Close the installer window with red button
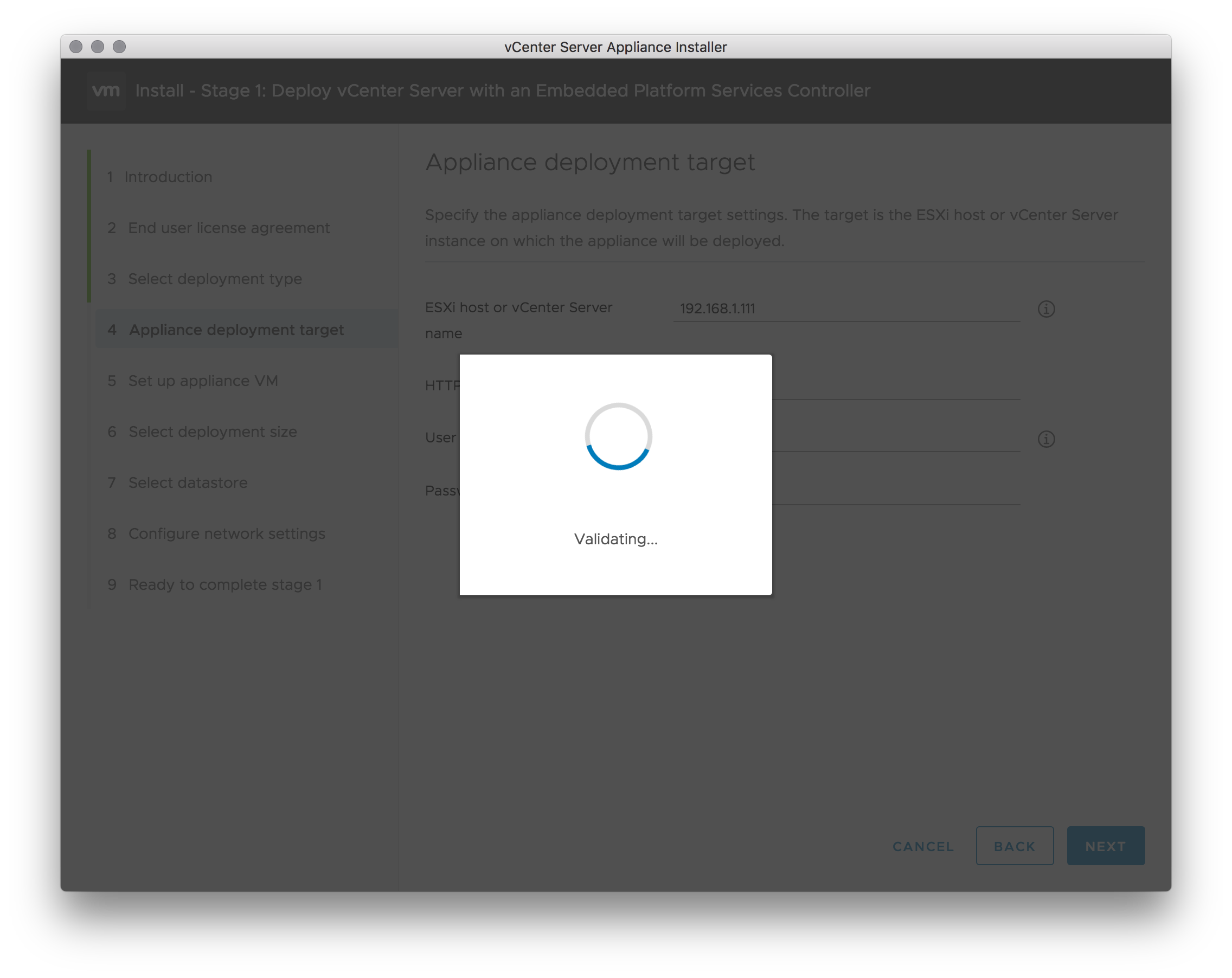The height and width of the screenshot is (978, 1232). pyautogui.click(x=76, y=46)
